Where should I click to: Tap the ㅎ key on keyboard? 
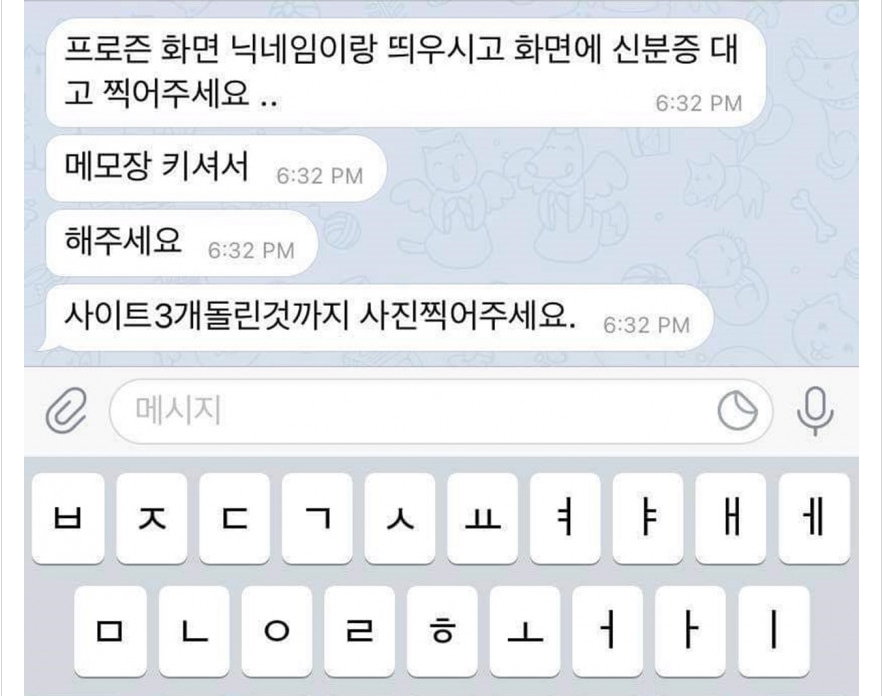pos(442,631)
